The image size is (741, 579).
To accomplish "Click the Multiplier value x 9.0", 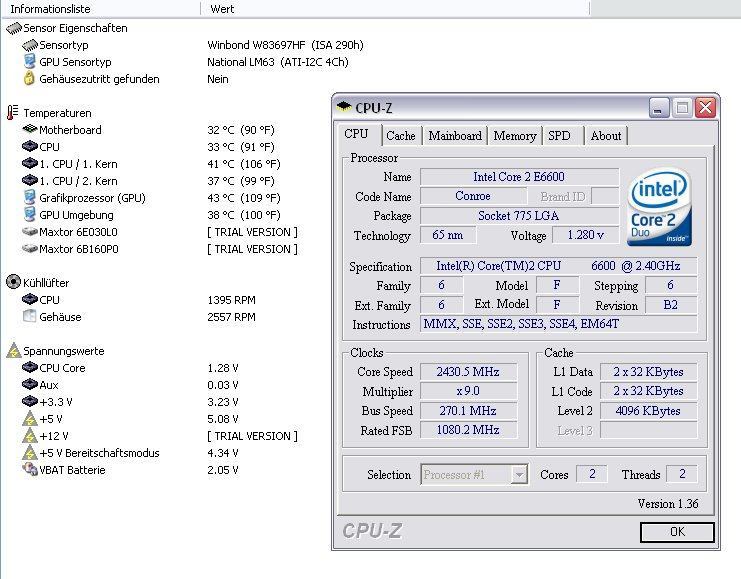I will tap(468, 391).
